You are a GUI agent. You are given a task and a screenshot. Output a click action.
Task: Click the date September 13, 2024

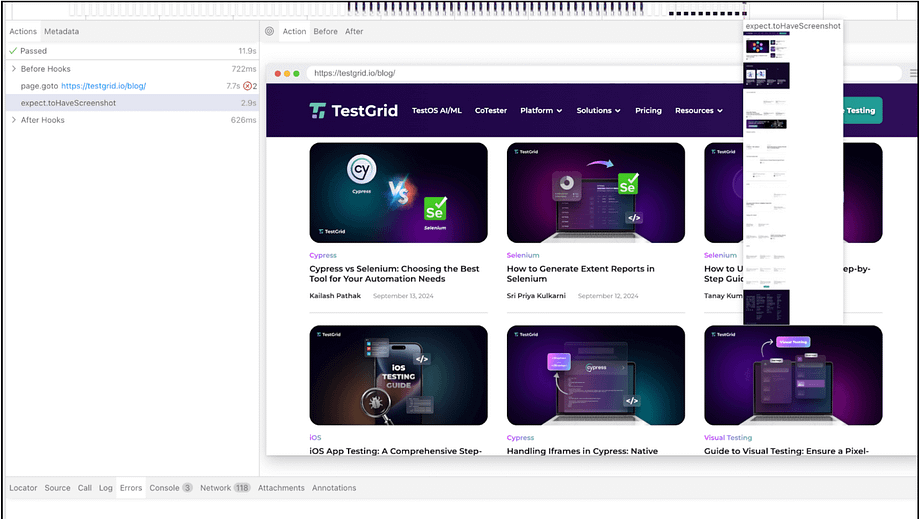click(403, 296)
